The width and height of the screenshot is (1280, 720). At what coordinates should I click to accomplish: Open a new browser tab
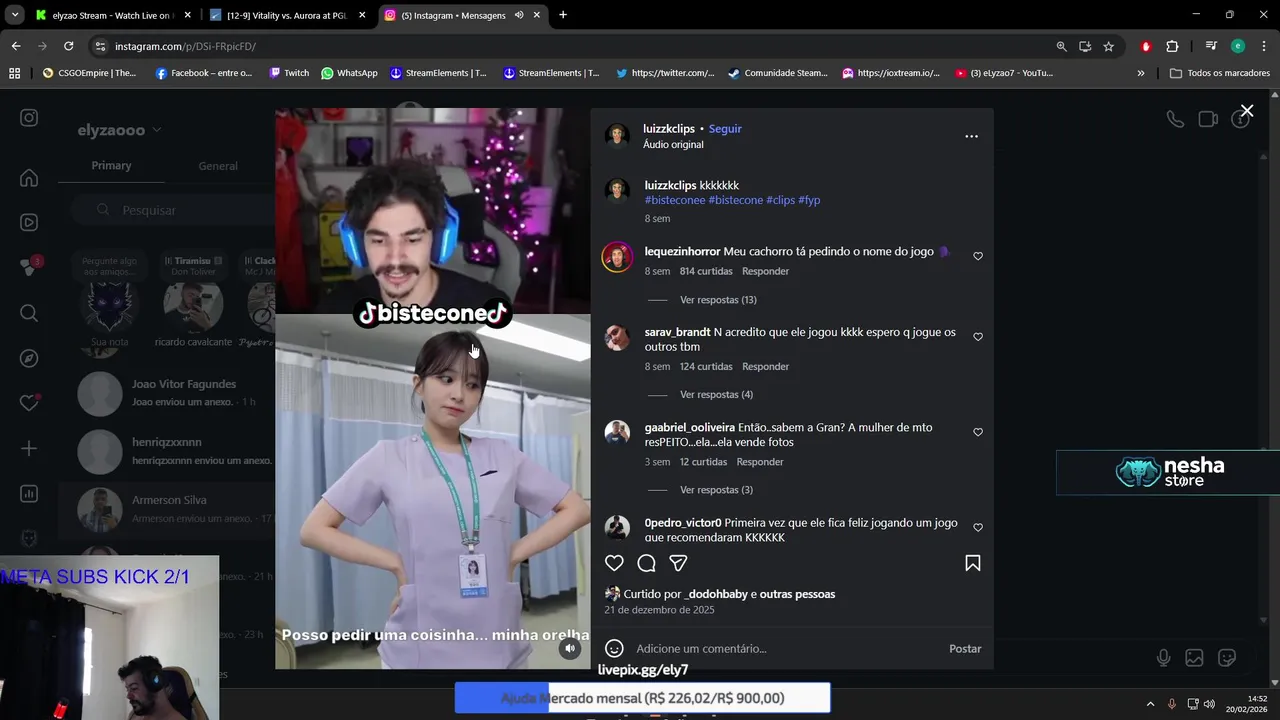click(x=563, y=15)
